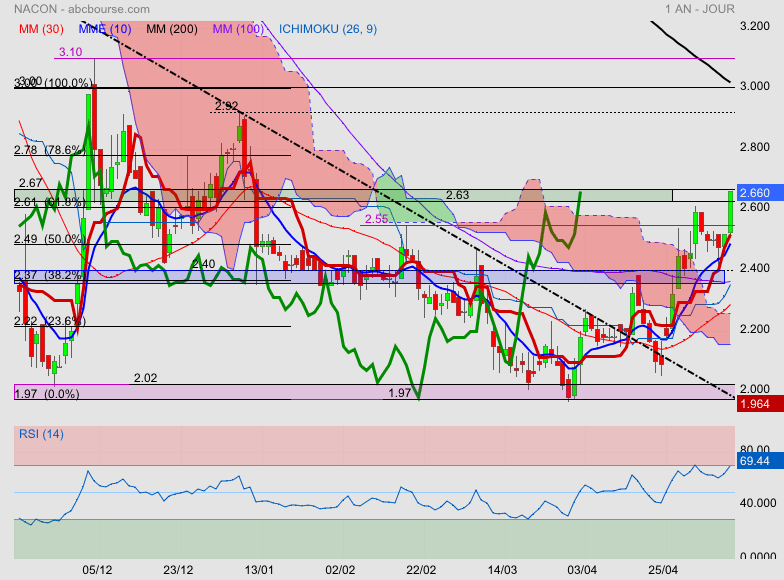Click the 40.000 RSI axis value
Image resolution: width=784 pixels, height=580 pixels.
pos(758,503)
